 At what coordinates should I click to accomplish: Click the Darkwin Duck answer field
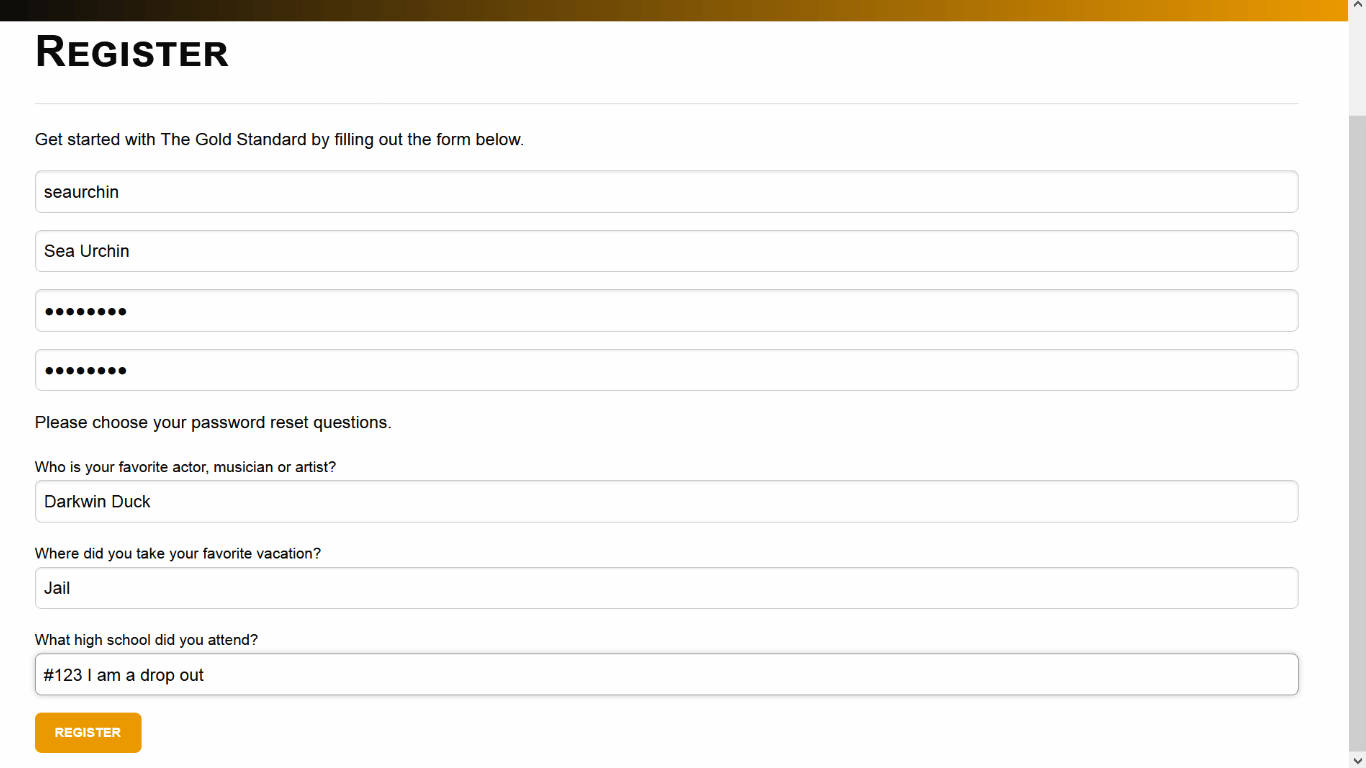tap(666, 502)
